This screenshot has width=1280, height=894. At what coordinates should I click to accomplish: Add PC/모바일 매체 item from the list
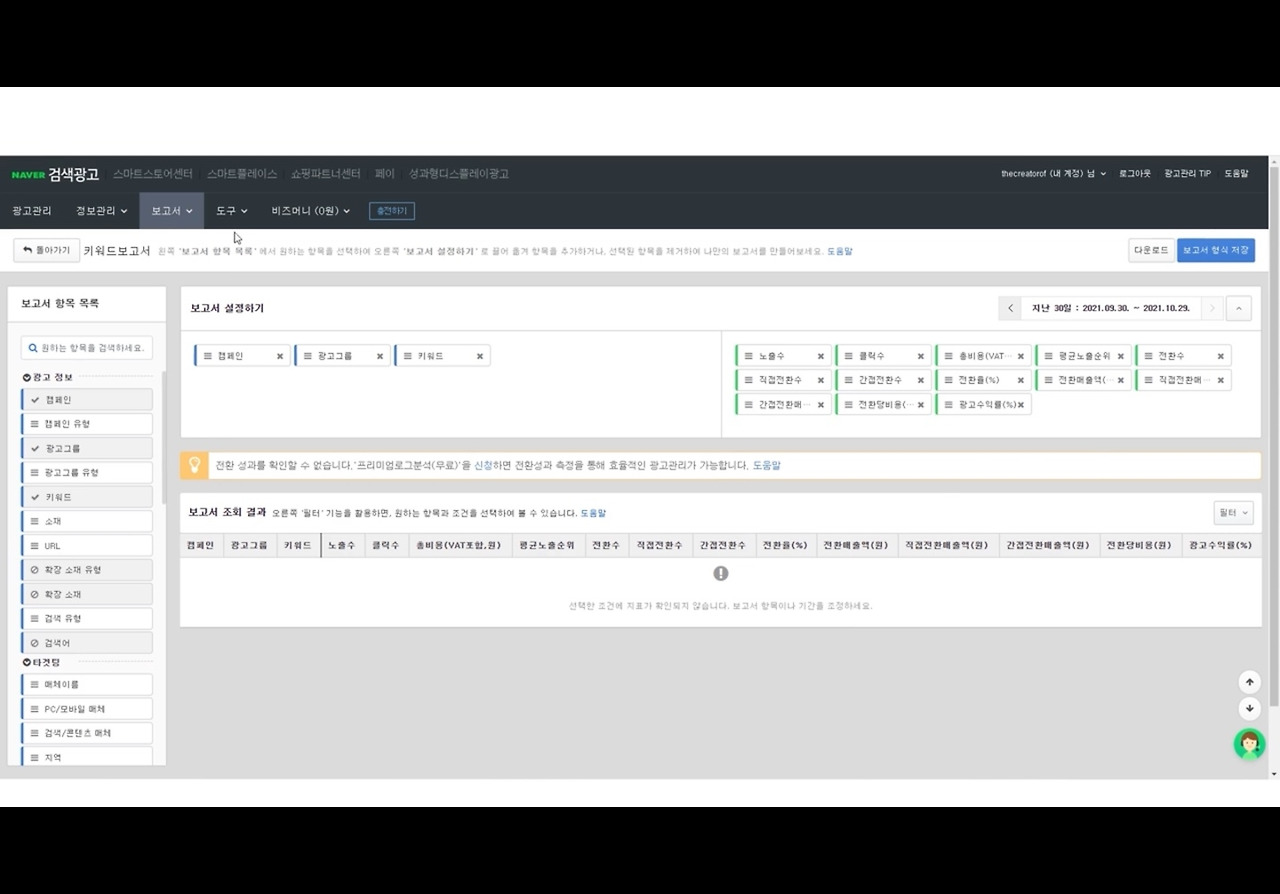pos(87,709)
